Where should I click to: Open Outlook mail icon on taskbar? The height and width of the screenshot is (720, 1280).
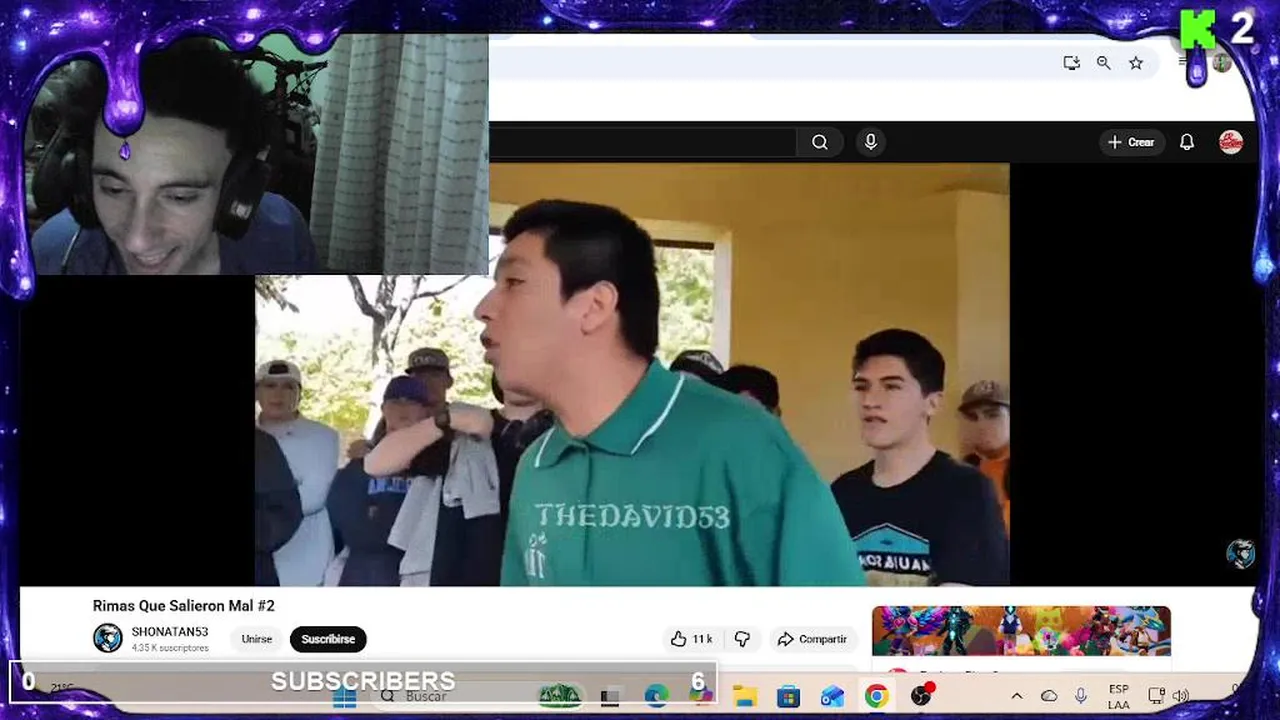tap(832, 697)
